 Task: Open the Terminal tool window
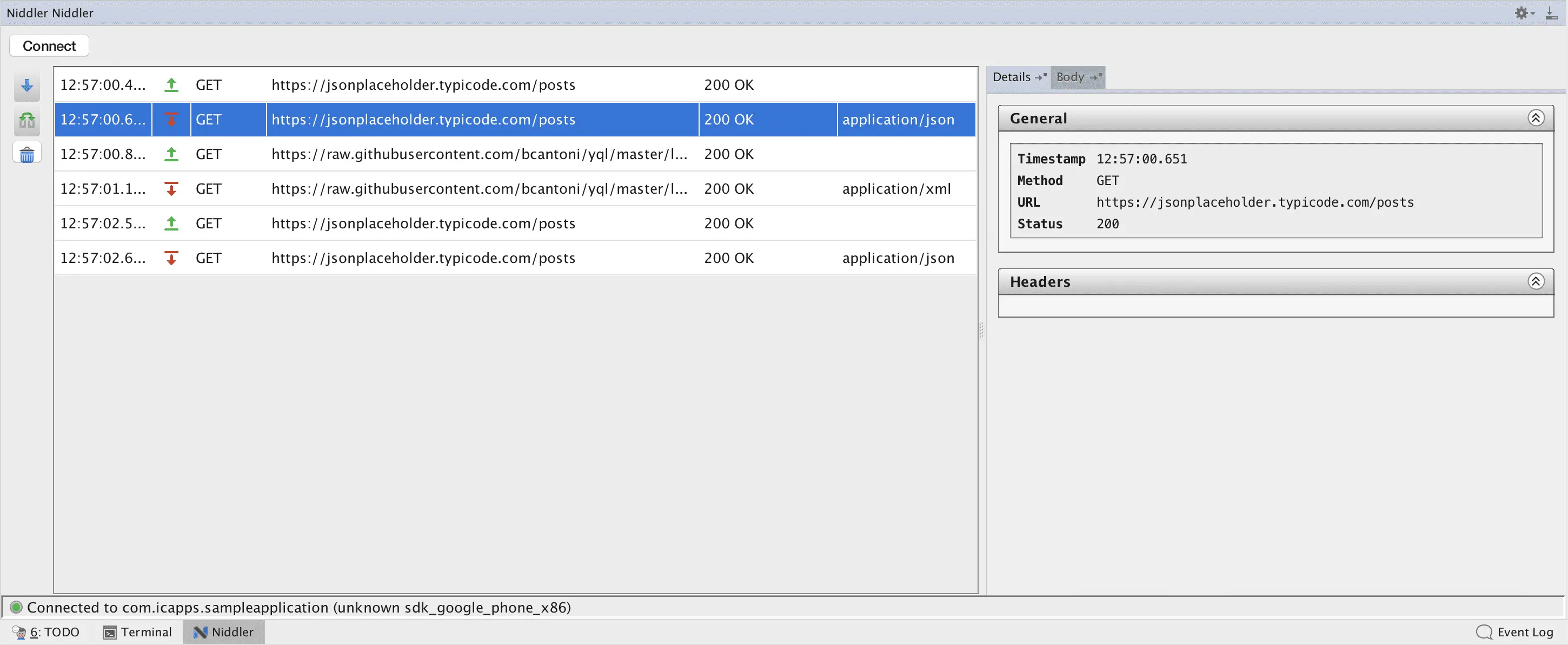click(137, 631)
